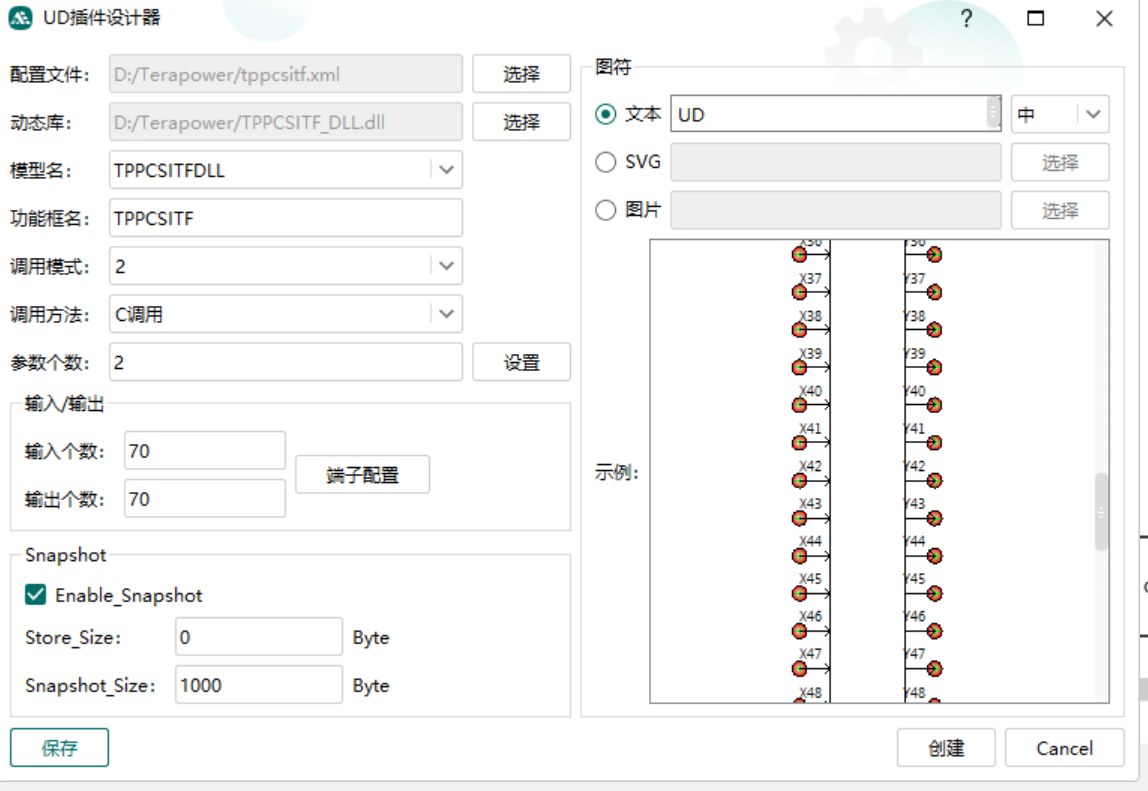Image resolution: width=1148 pixels, height=791 pixels.
Task: Click the Snapshot_Size input field
Action: point(258,685)
